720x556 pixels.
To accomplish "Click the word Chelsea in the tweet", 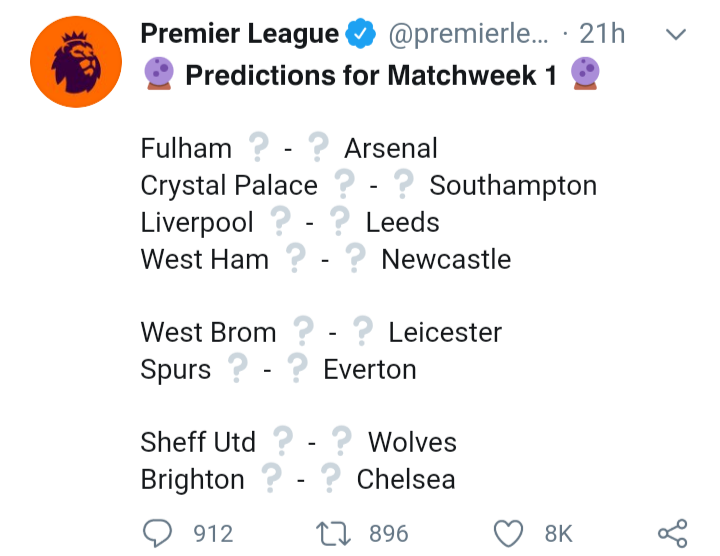I will click(405, 480).
